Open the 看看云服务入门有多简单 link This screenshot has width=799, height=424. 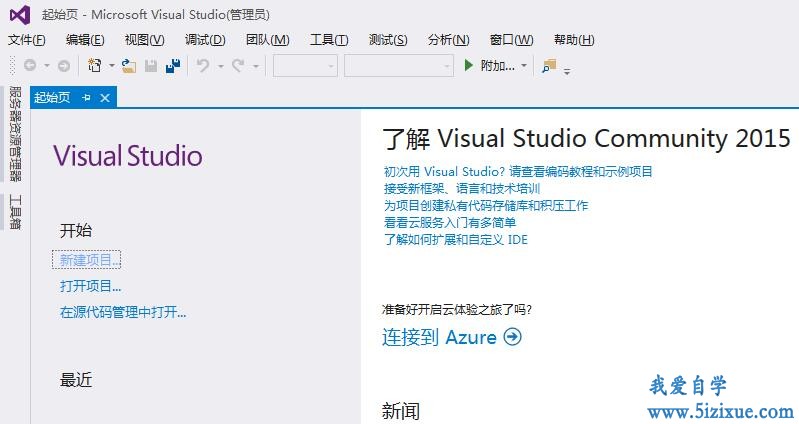pyautogui.click(x=450, y=223)
